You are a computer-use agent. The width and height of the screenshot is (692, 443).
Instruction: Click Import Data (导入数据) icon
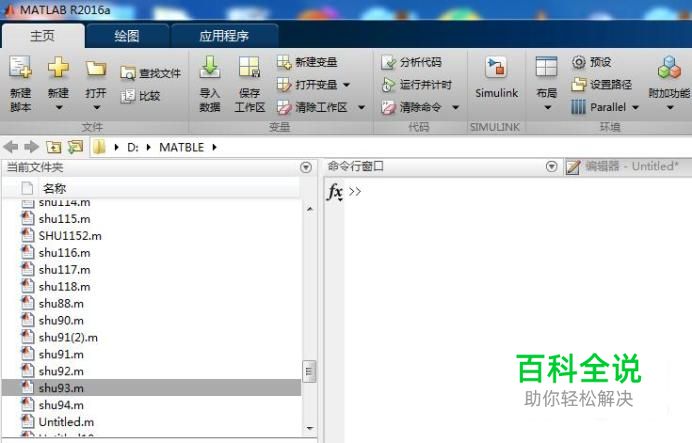point(210,67)
